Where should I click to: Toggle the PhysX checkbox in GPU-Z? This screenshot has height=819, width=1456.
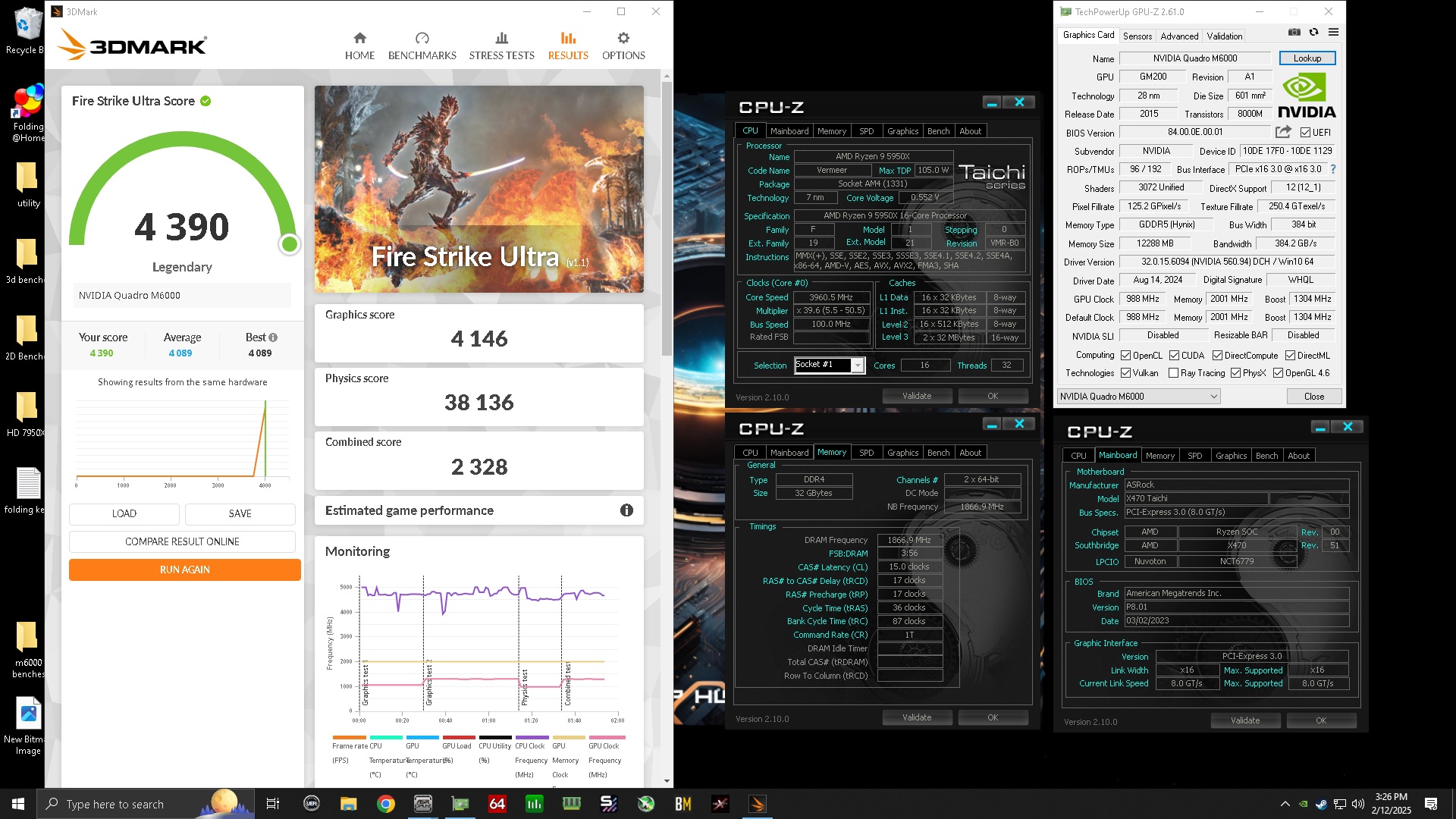pyautogui.click(x=1235, y=373)
